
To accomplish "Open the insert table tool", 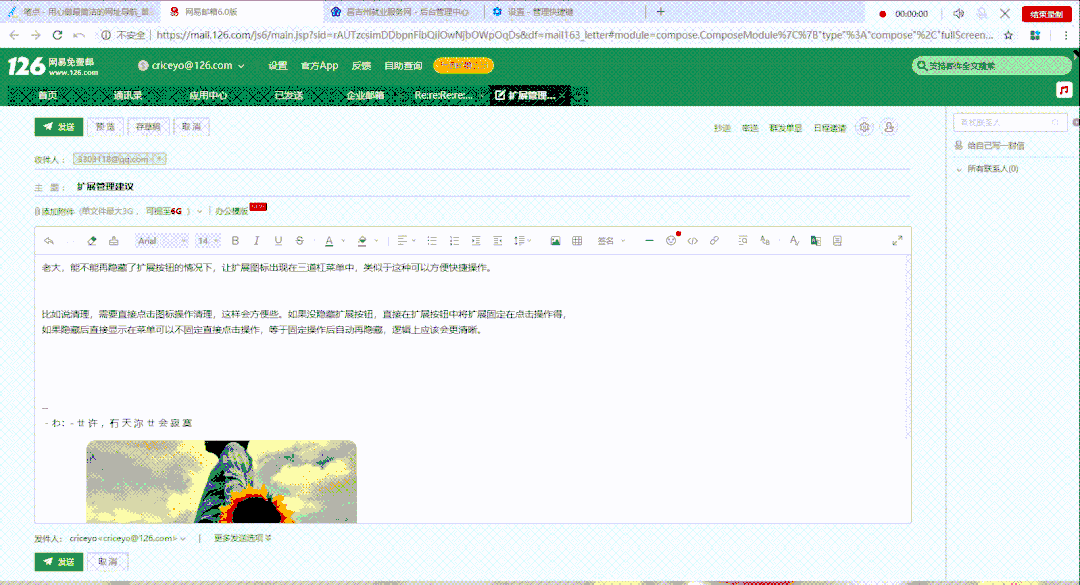I will [577, 240].
